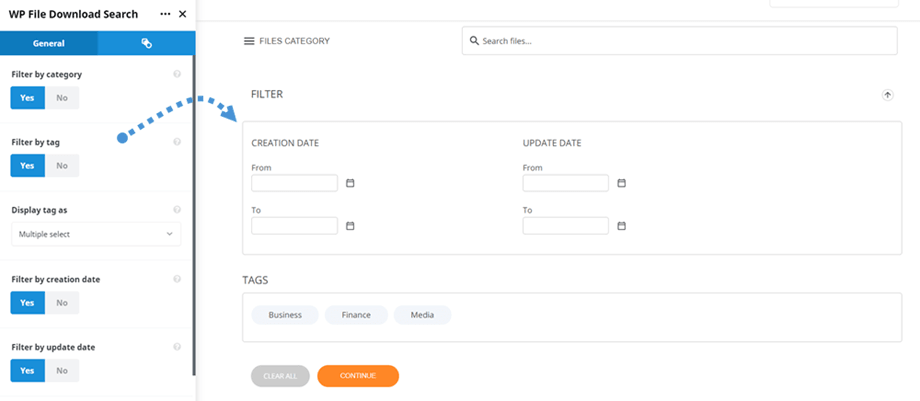
Task: Switch to the link settings tab
Action: pos(146,43)
